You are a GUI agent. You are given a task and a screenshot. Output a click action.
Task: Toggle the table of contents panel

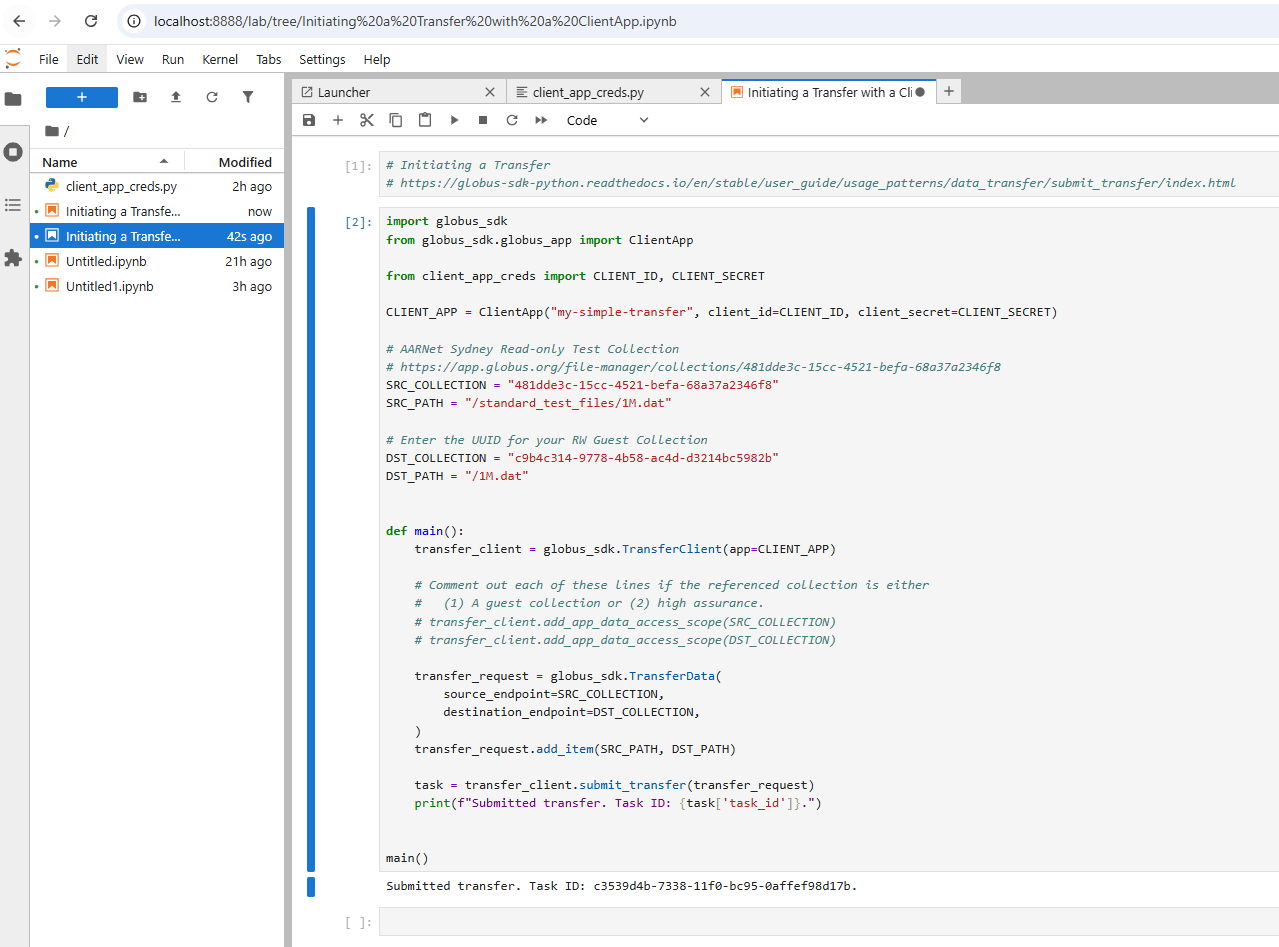(x=13, y=205)
